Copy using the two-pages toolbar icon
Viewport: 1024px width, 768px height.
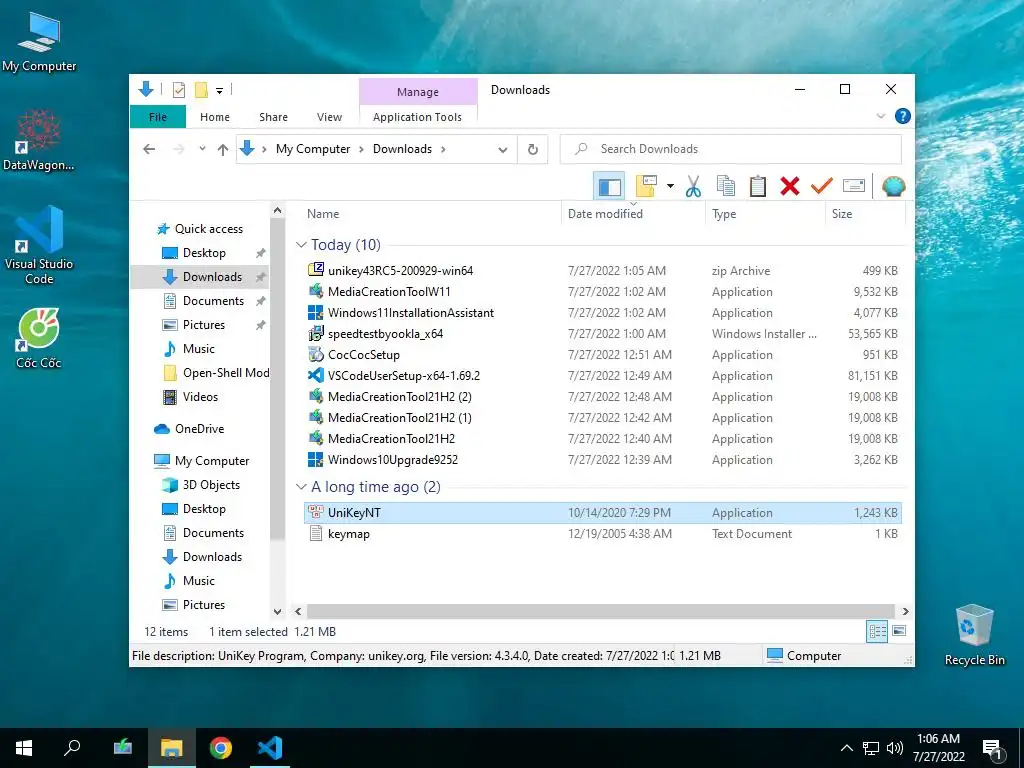click(x=726, y=186)
